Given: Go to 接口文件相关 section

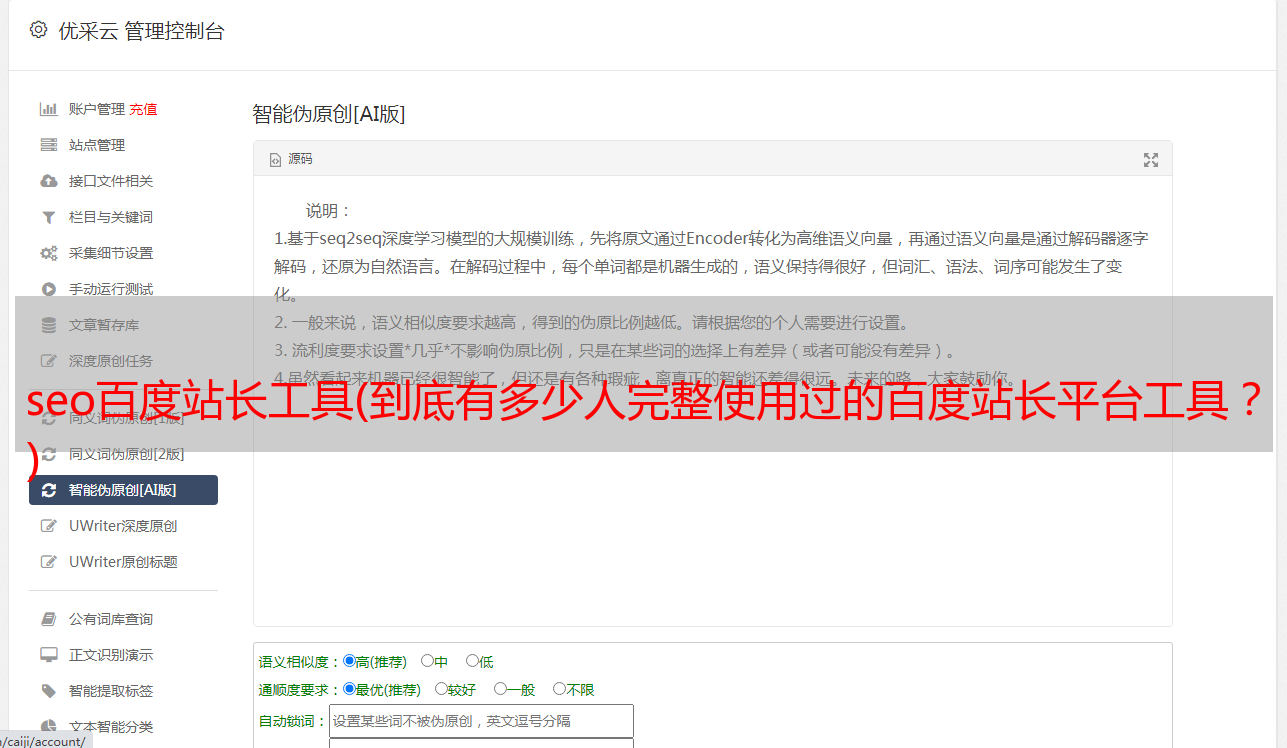Looking at the screenshot, I should pos(111,181).
